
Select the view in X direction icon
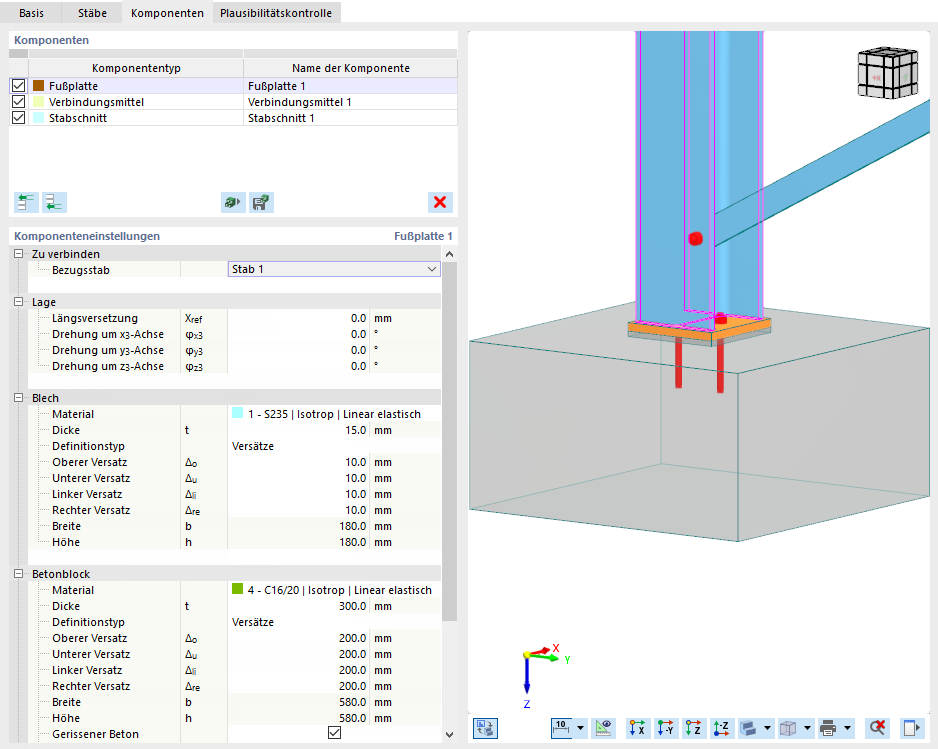coord(637,728)
